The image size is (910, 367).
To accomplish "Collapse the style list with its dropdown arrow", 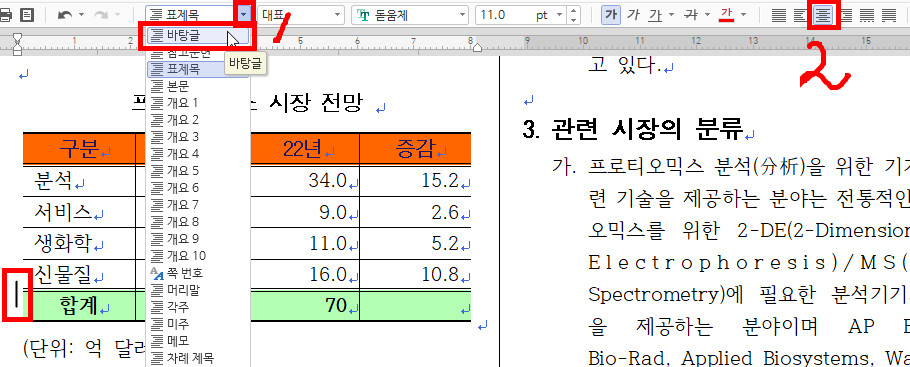I will [245, 15].
